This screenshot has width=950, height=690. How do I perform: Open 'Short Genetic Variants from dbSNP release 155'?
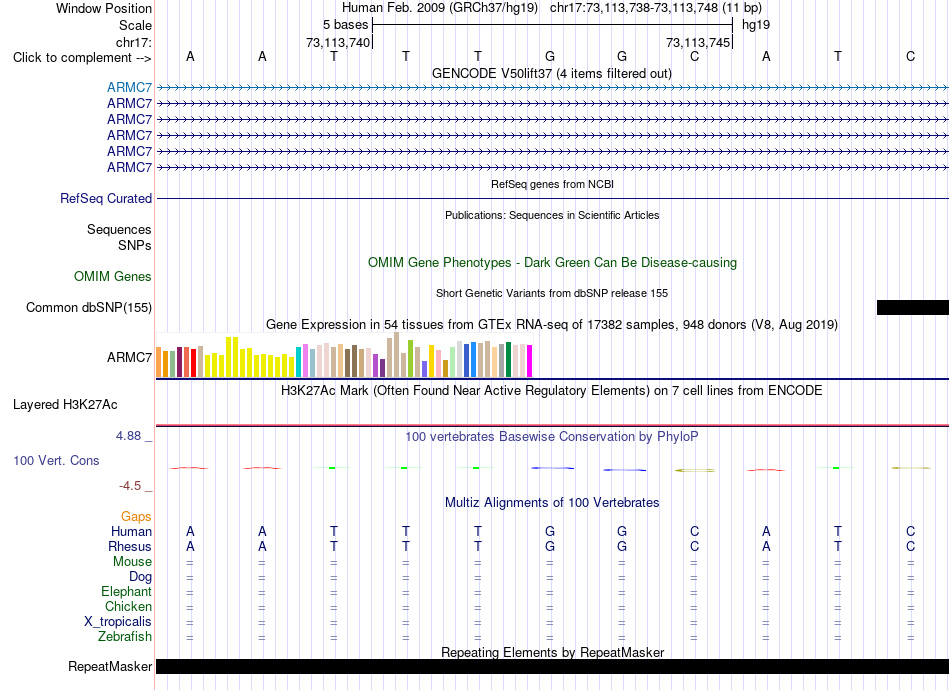[552, 293]
